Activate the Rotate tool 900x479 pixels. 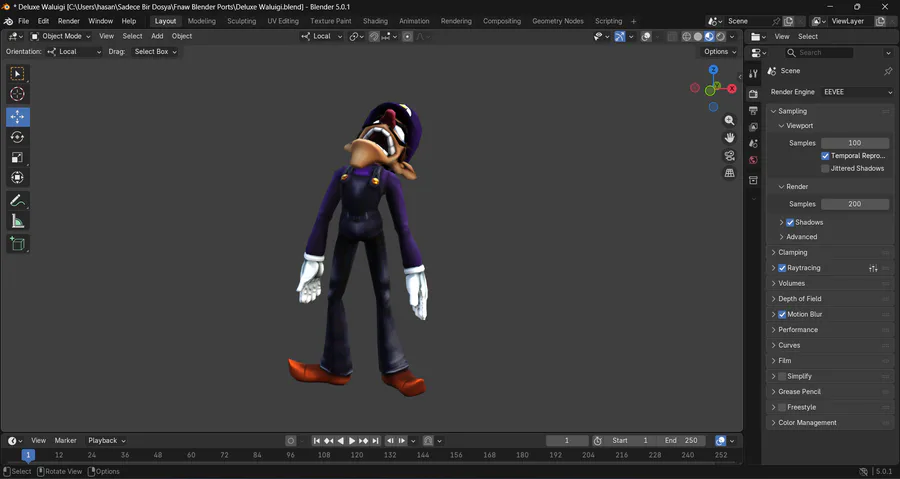17,137
